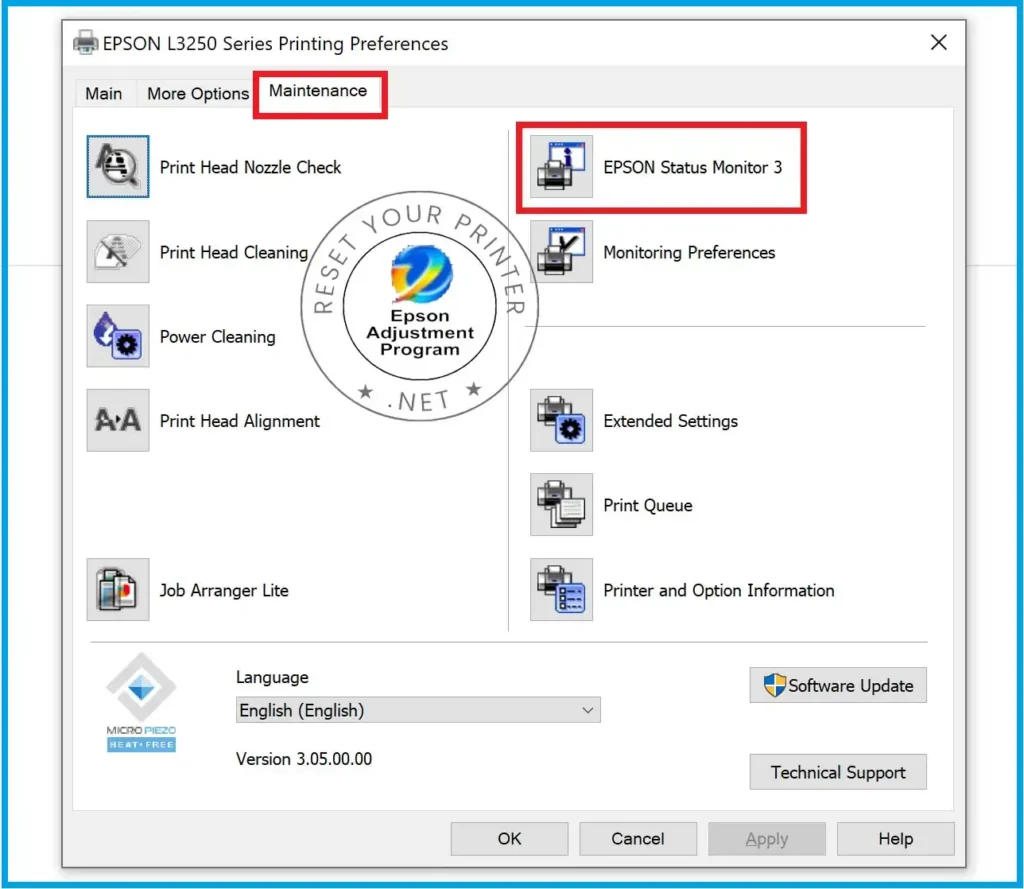Click the Software Update button
The image size is (1024, 889).
(x=838, y=685)
